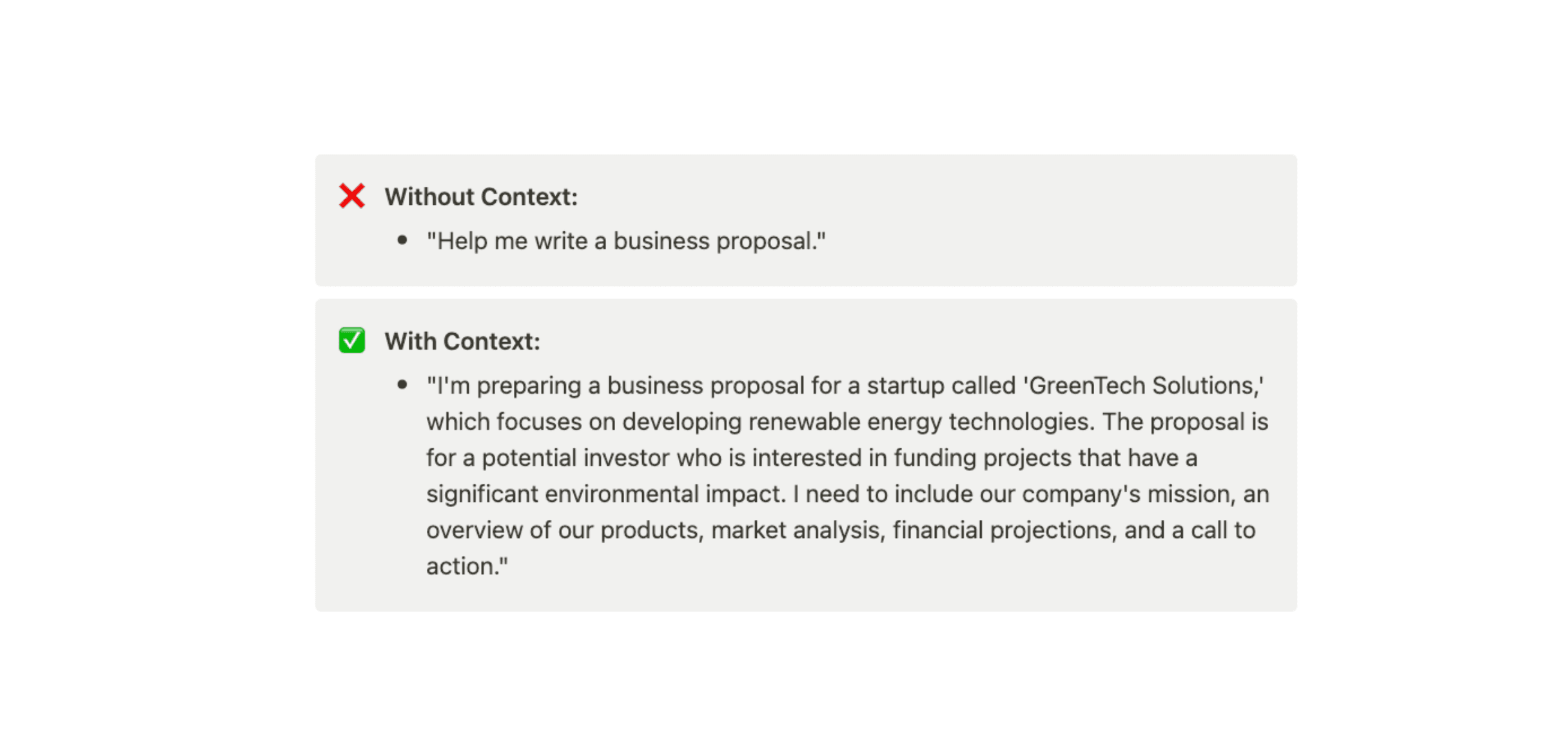Click the red X emoji icon
The width and height of the screenshot is (1568, 732).
click(x=352, y=196)
